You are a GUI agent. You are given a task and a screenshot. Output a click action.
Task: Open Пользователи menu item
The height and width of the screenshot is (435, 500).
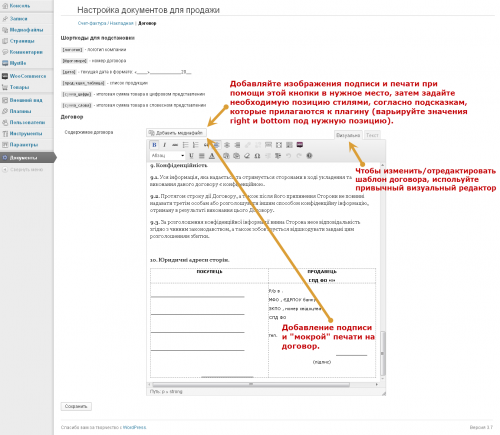pyautogui.click(x=27, y=122)
